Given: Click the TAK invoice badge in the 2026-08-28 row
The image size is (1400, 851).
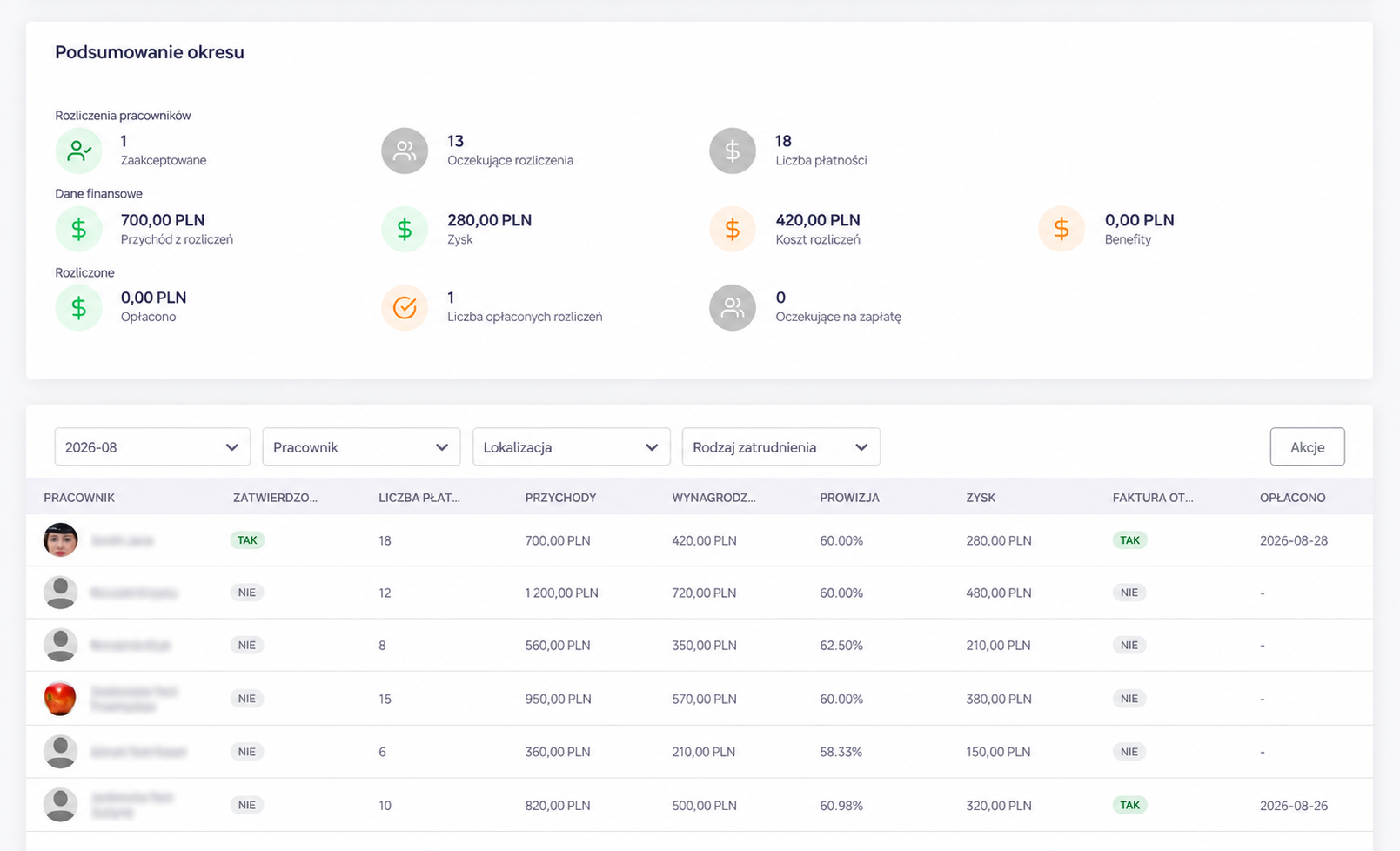Looking at the screenshot, I should pyautogui.click(x=1129, y=540).
